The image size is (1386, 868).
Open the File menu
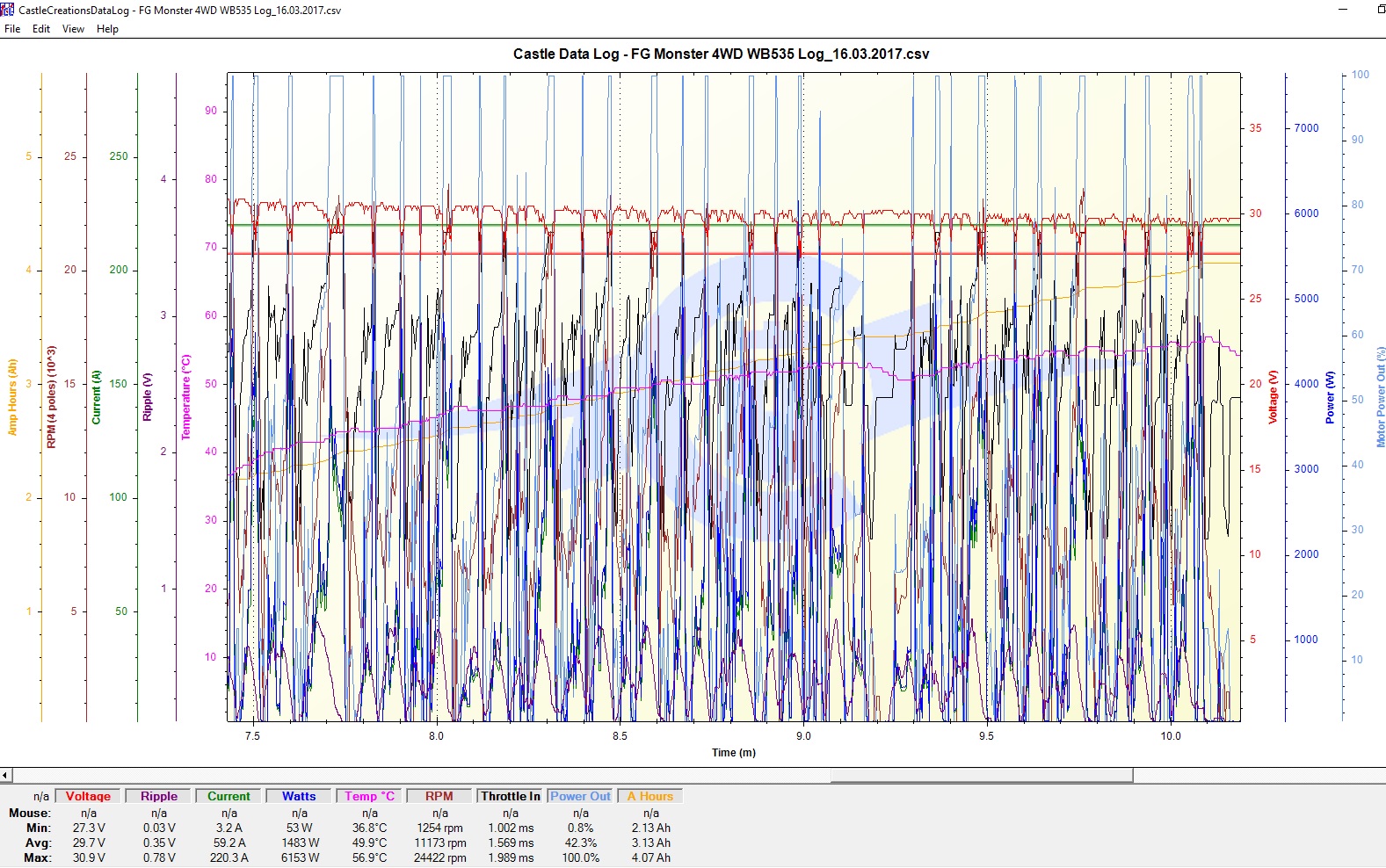click(12, 29)
